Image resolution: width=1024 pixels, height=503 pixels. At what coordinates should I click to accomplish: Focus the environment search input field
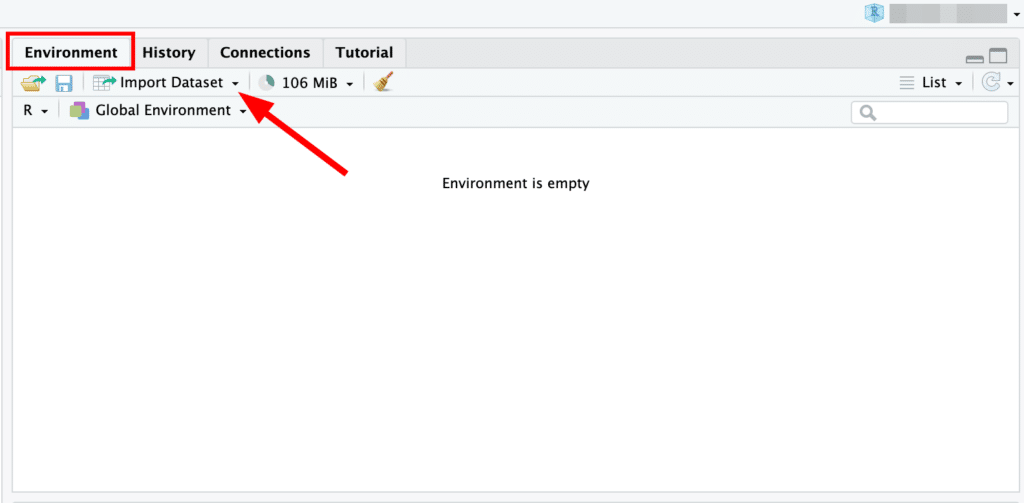[940, 113]
